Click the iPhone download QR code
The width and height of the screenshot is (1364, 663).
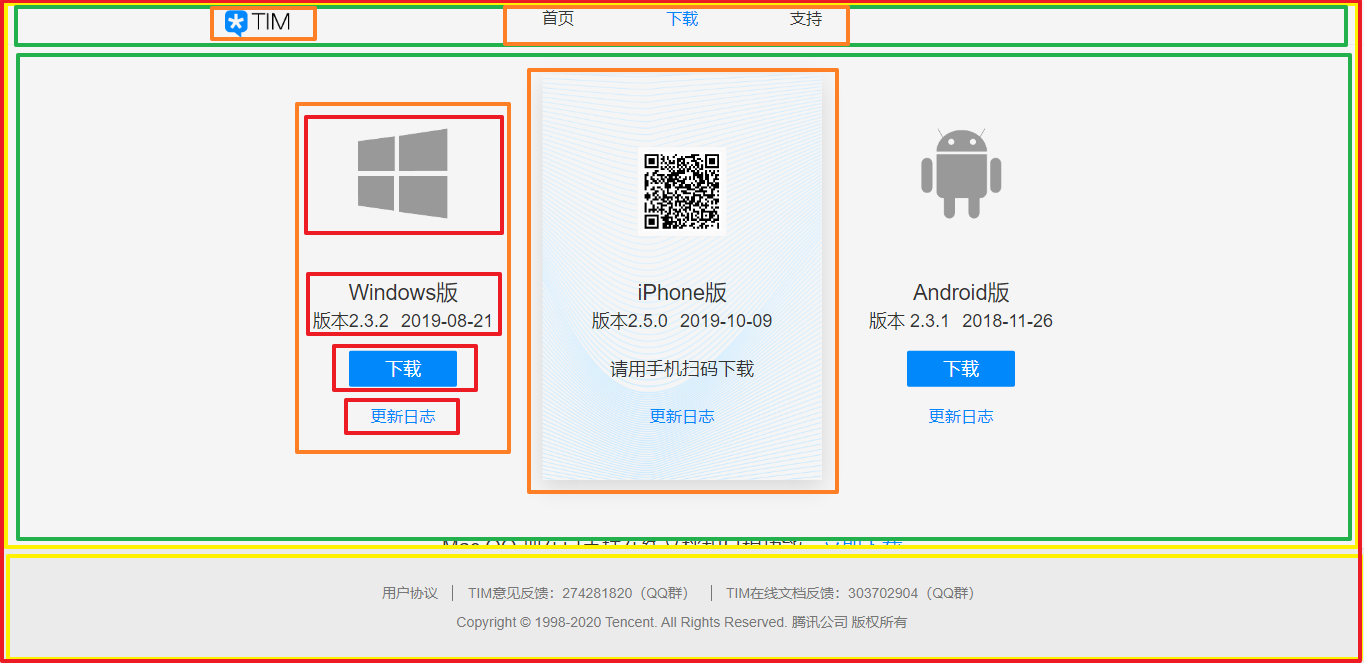[x=681, y=189]
